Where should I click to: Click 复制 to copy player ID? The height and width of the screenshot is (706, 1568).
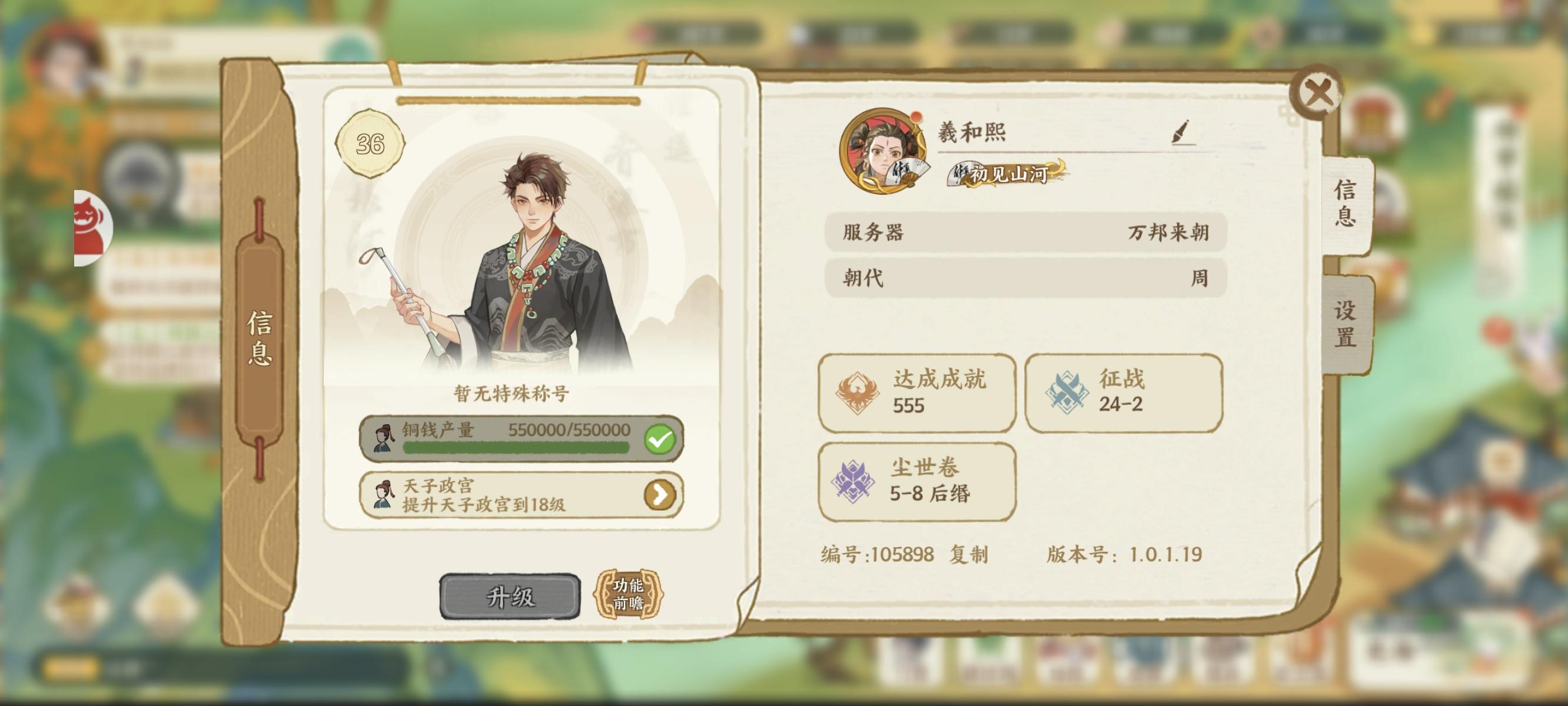969,554
